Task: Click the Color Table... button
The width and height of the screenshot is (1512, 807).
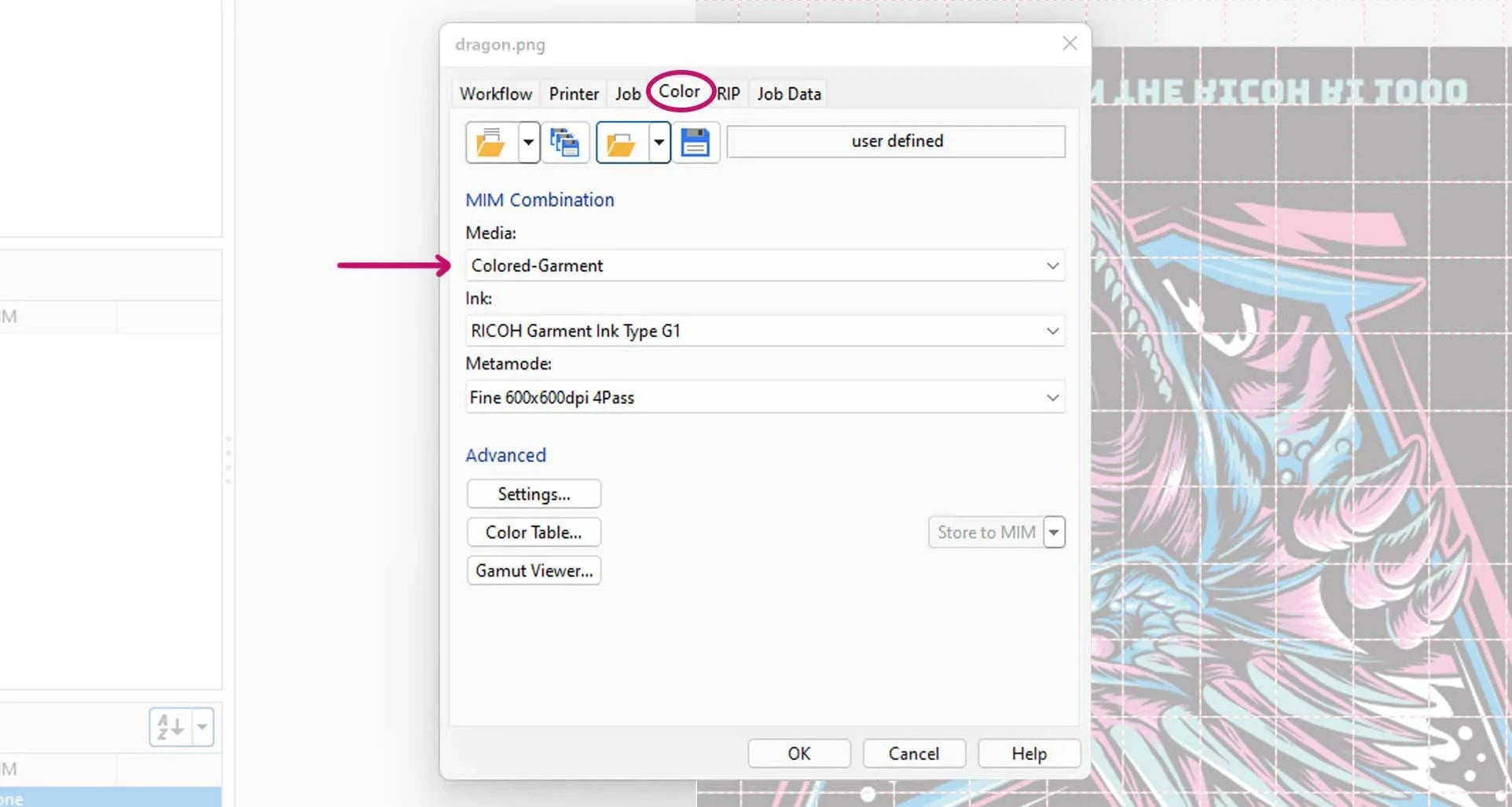Action: [x=534, y=533]
